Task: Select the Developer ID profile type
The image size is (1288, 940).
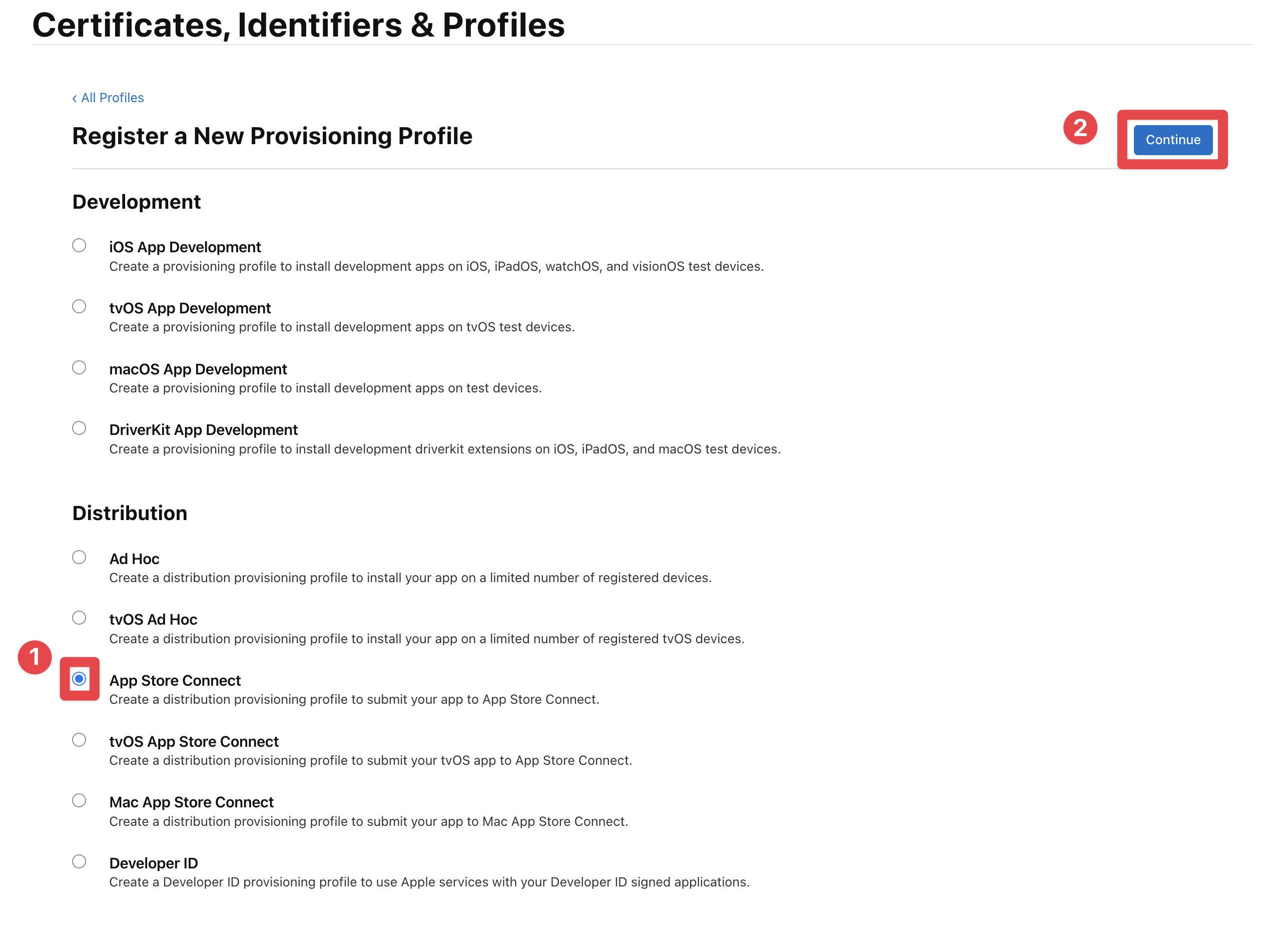Action: click(x=80, y=861)
